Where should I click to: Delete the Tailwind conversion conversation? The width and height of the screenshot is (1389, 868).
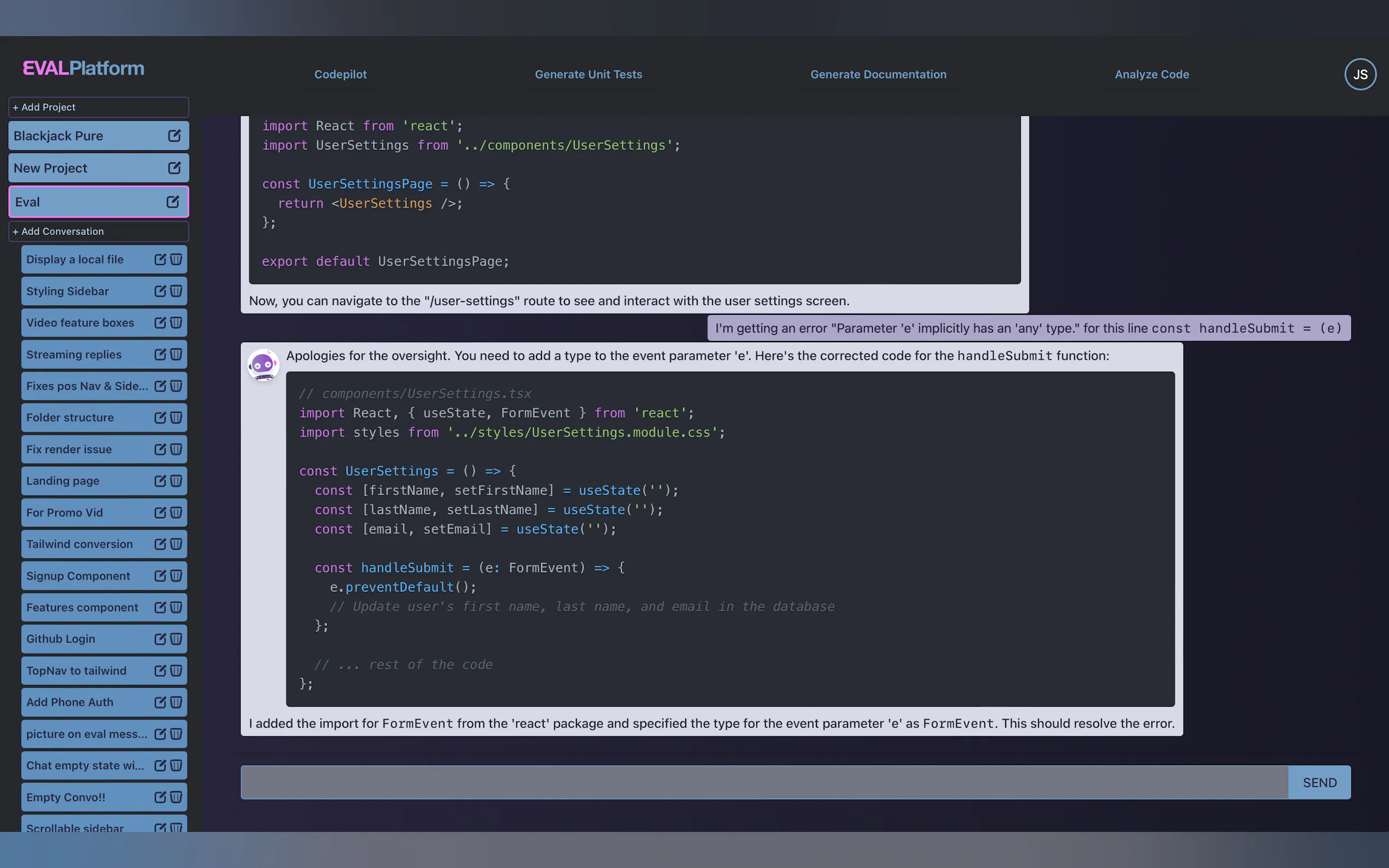coord(176,544)
